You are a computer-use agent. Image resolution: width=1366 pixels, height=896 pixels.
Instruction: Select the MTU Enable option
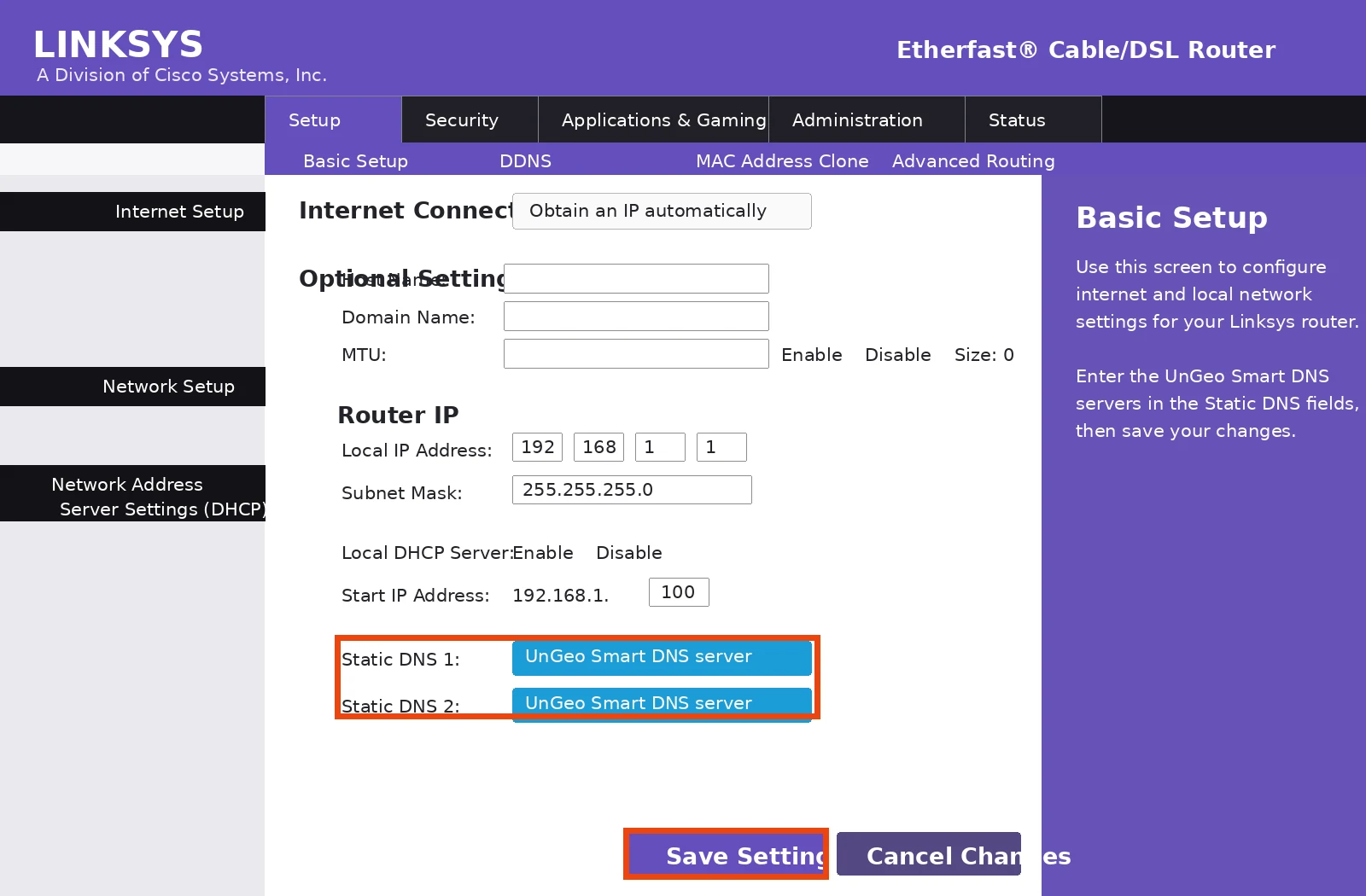pos(811,355)
